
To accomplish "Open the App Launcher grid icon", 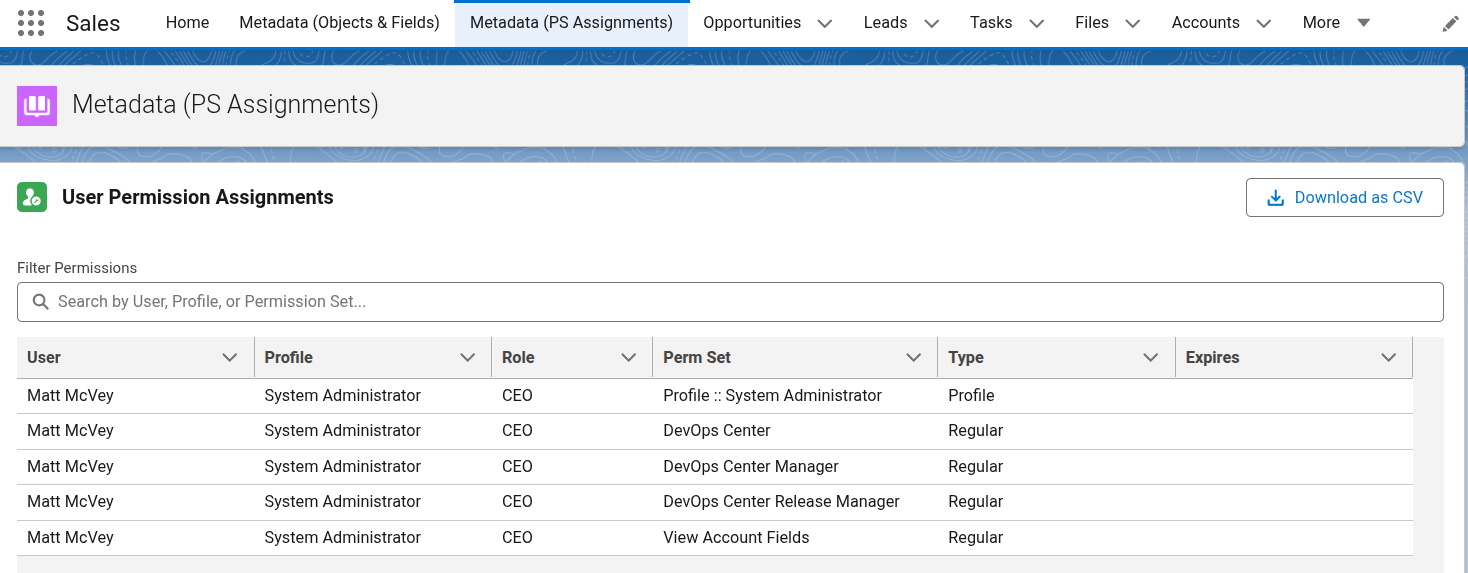I will pos(31,23).
